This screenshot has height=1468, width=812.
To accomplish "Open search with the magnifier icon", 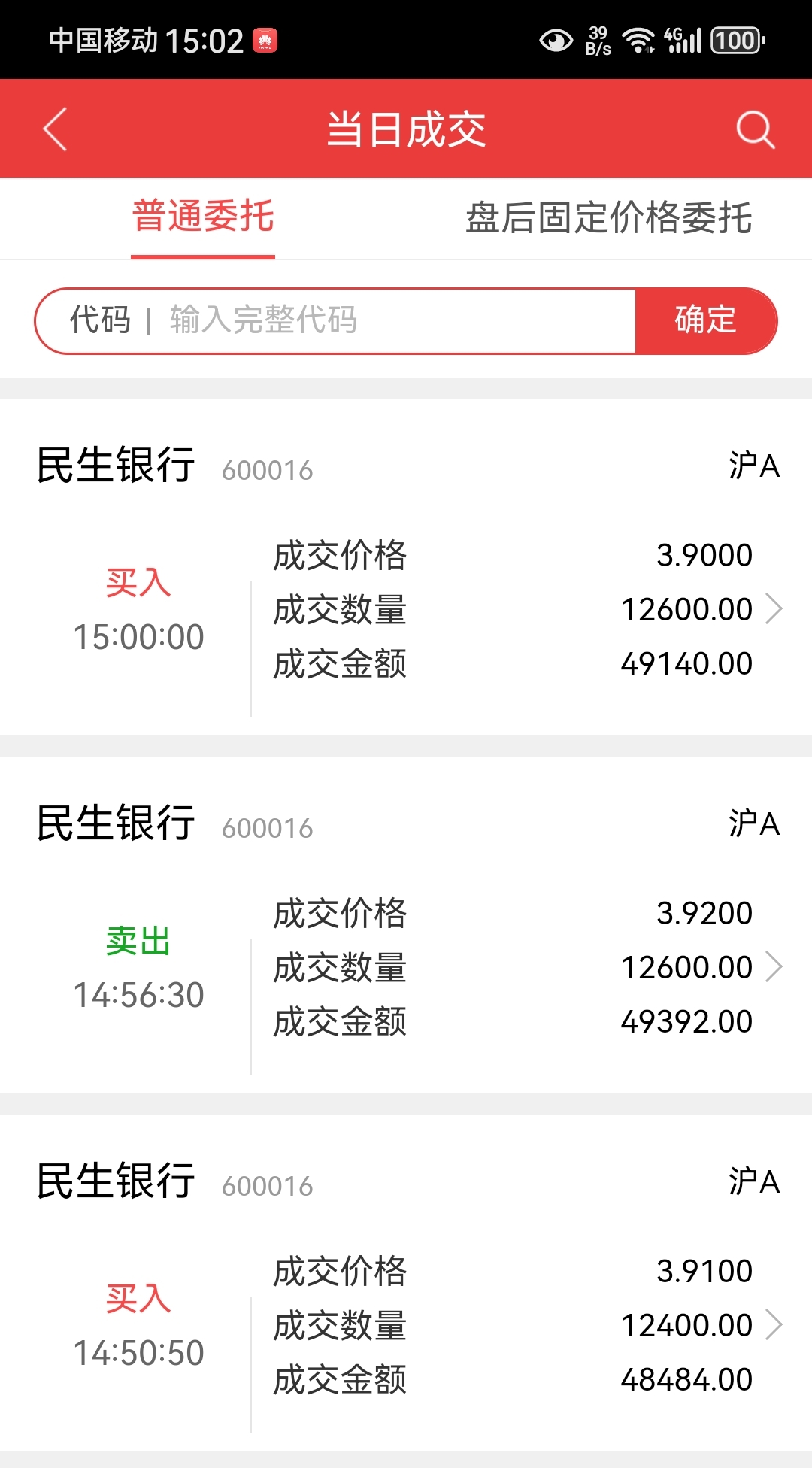I will (755, 129).
